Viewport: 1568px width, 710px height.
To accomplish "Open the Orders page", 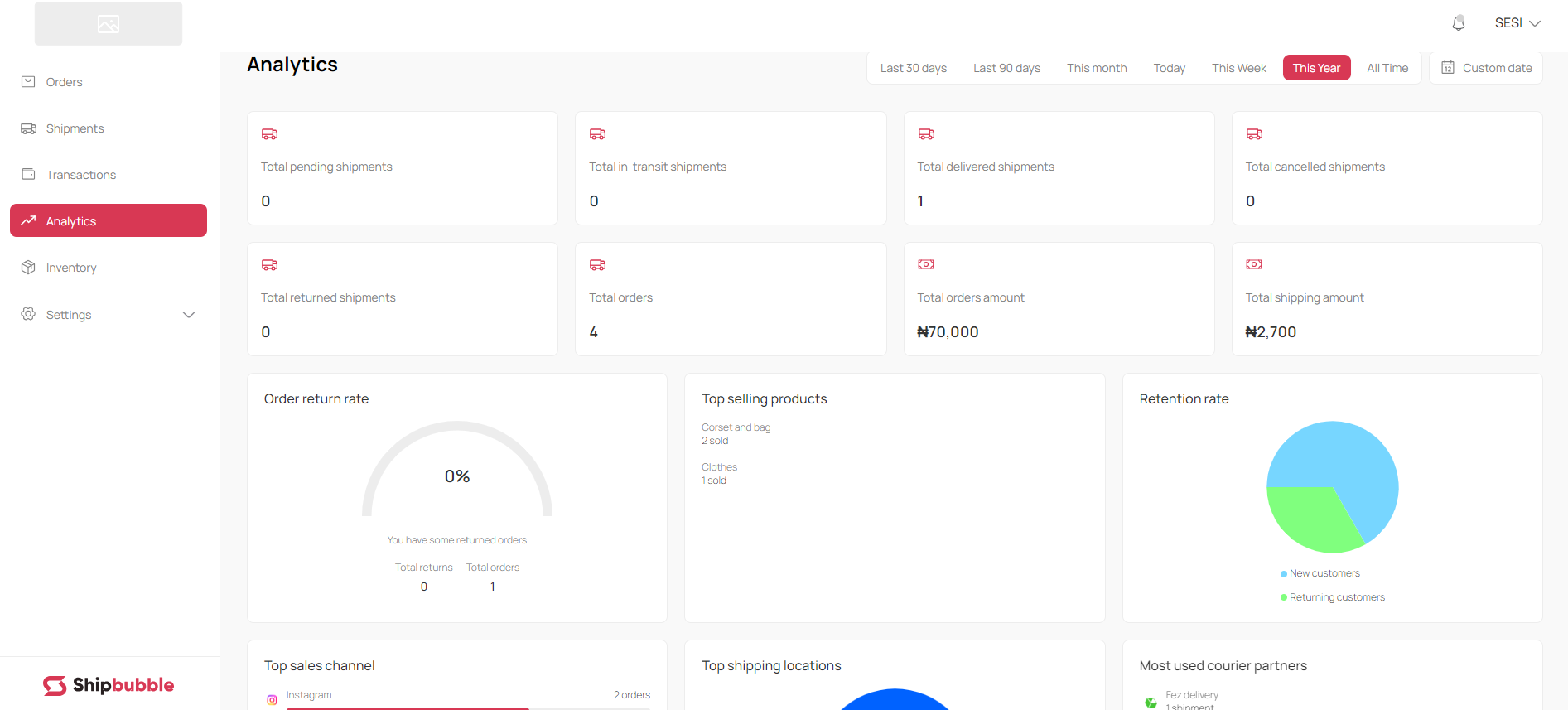I will tap(109, 82).
